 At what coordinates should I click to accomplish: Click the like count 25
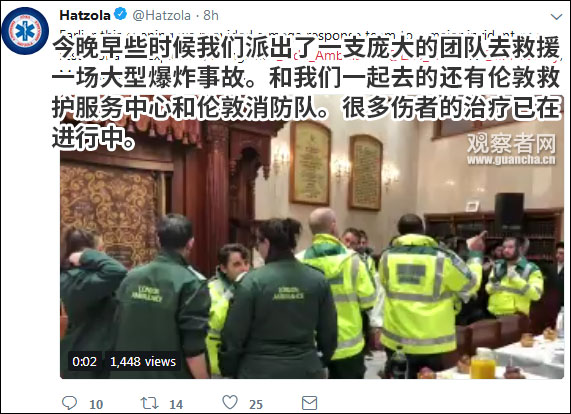pyautogui.click(x=256, y=404)
